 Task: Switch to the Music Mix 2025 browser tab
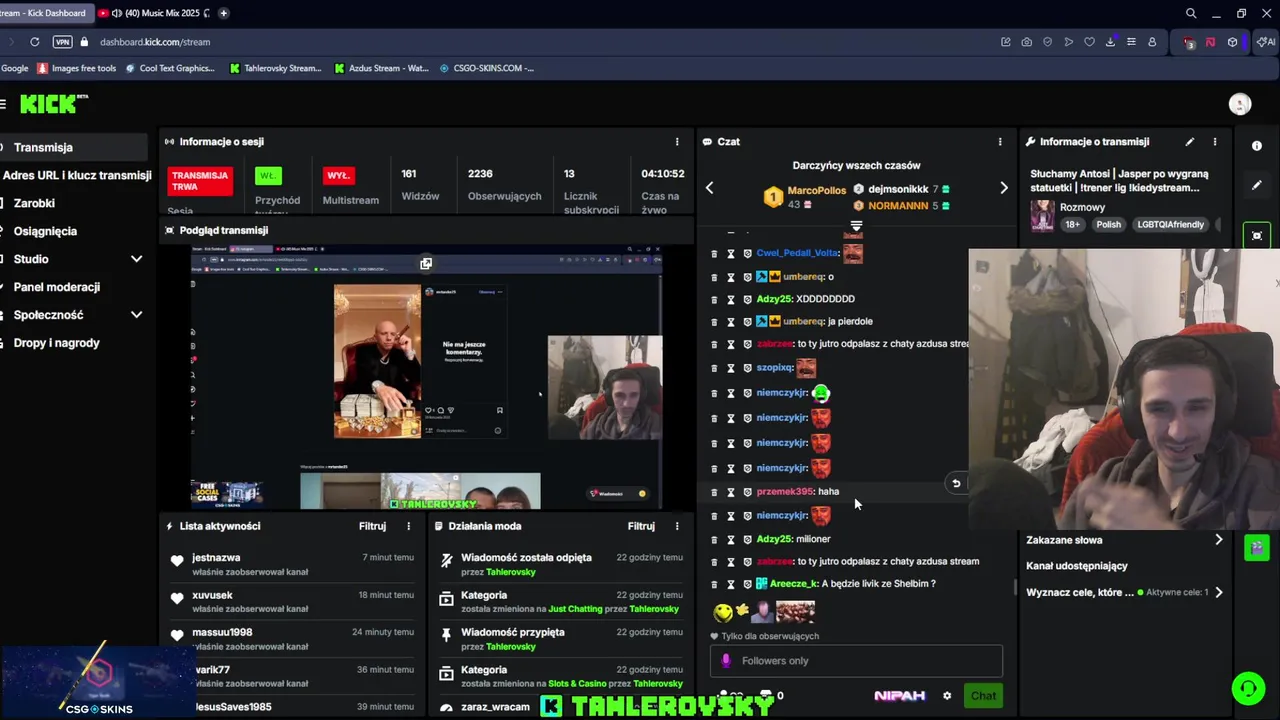pyautogui.click(x=155, y=13)
